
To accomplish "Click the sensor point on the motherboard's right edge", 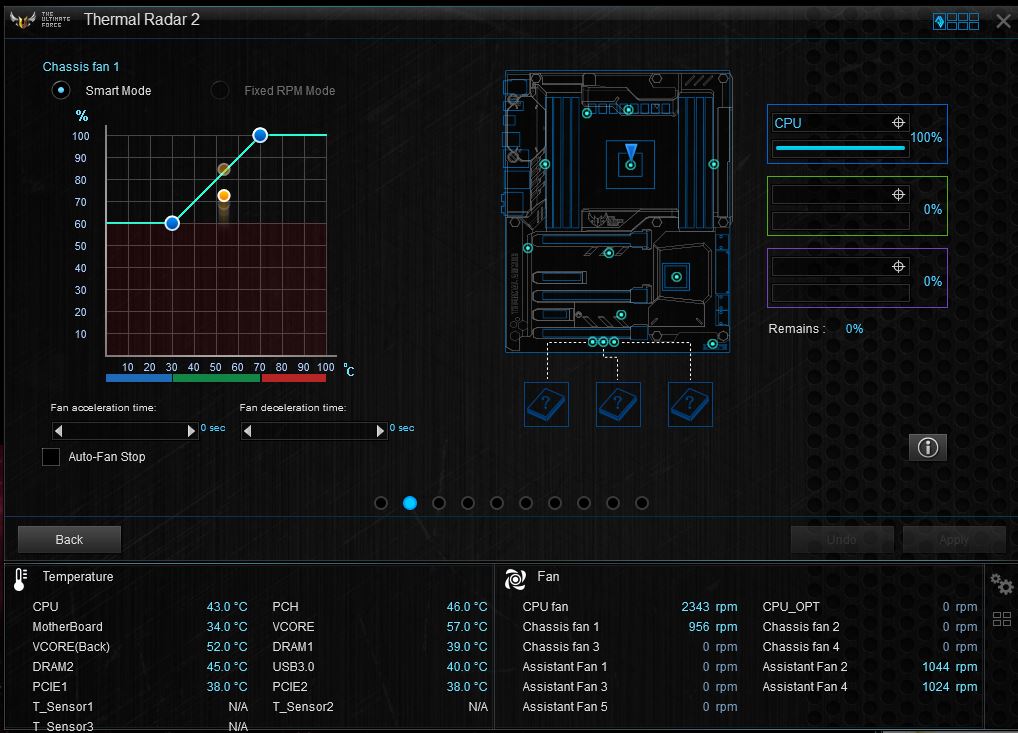I will (714, 164).
